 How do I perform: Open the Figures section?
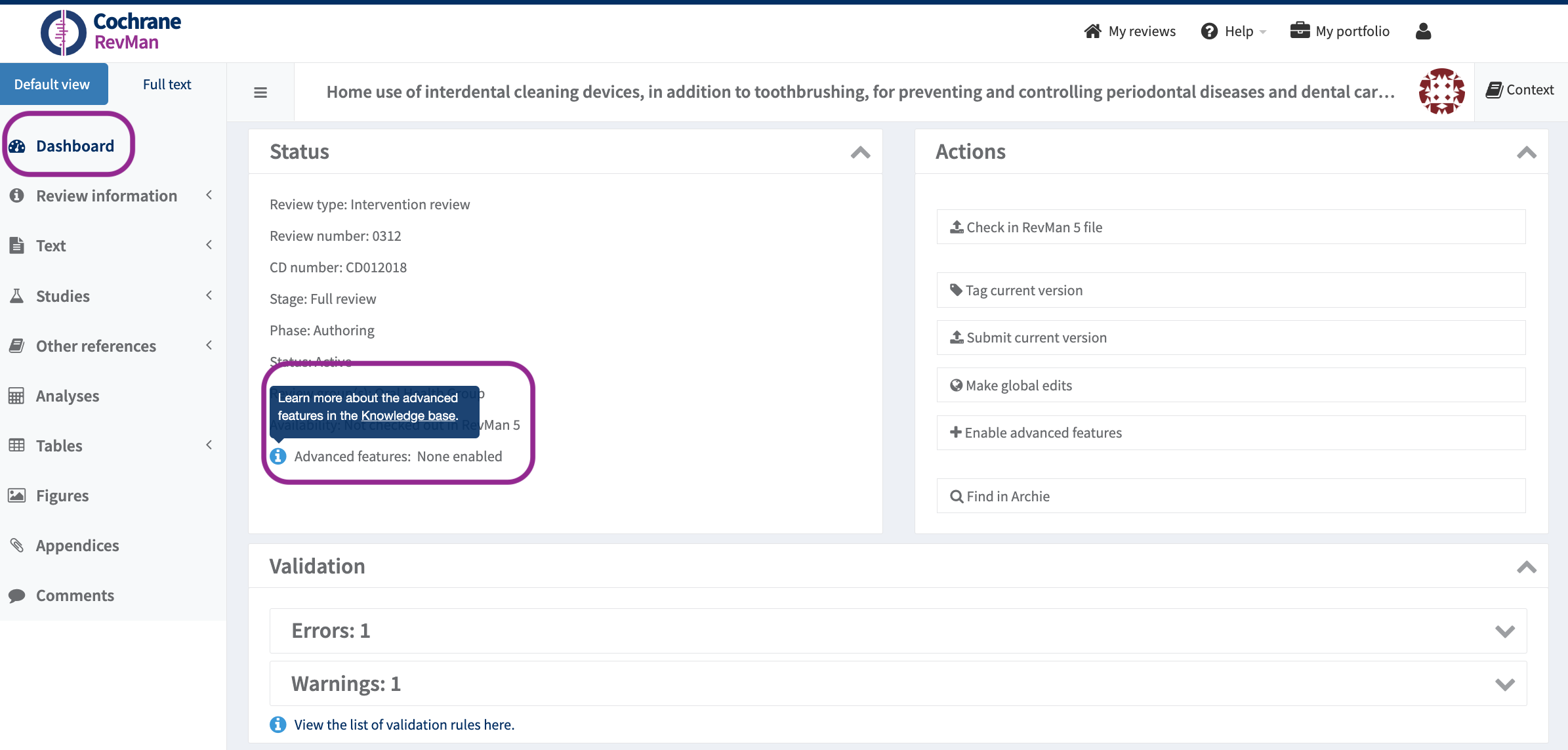(62, 495)
